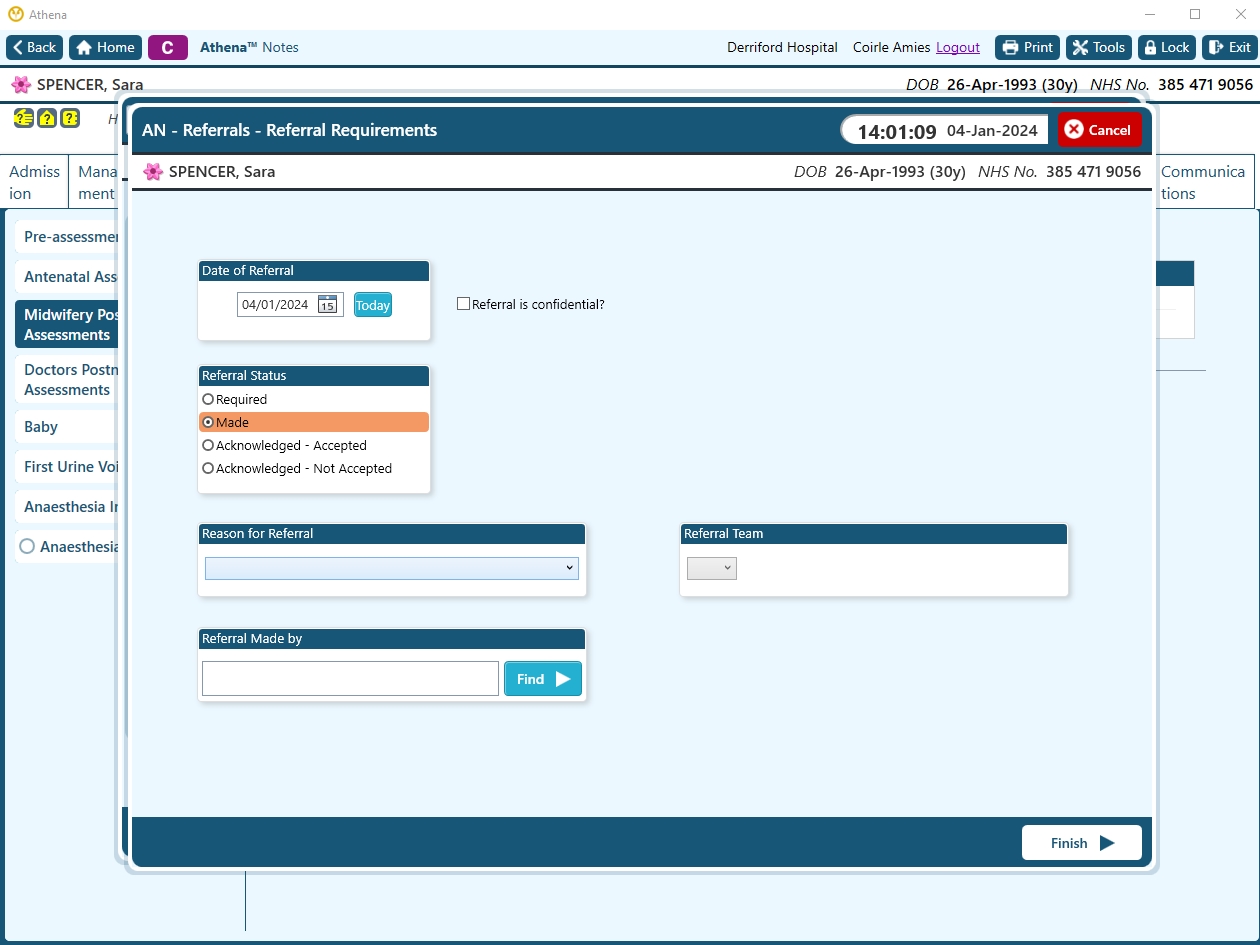
Task: Select Anaesthesia sidebar item without radio circle
Action: tap(67, 507)
